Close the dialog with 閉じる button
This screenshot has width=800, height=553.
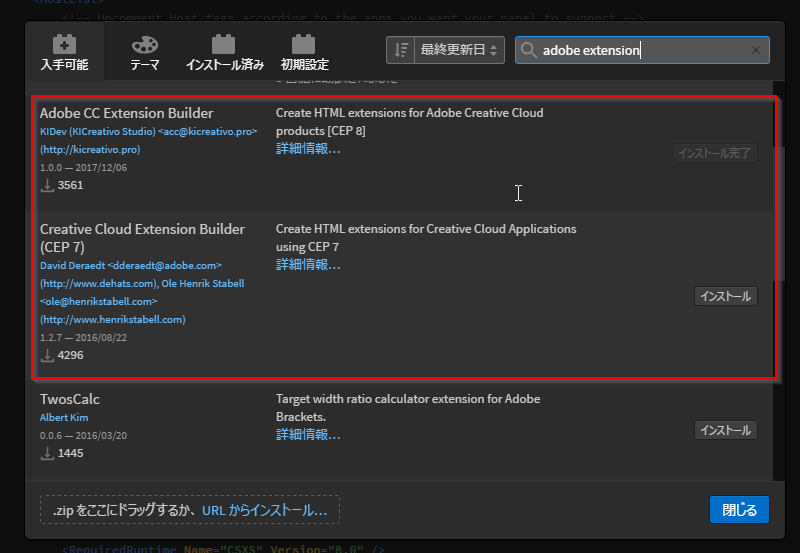[739, 510]
